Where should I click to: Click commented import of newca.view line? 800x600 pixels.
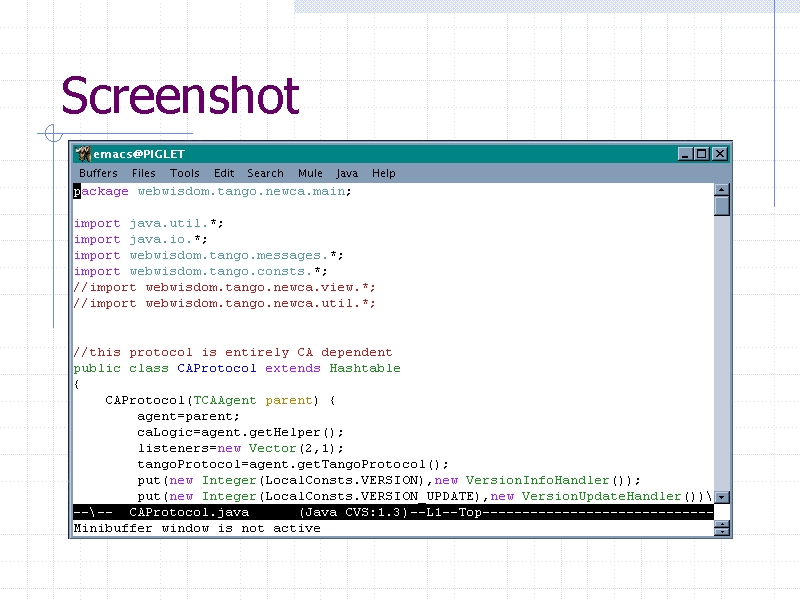pos(224,287)
